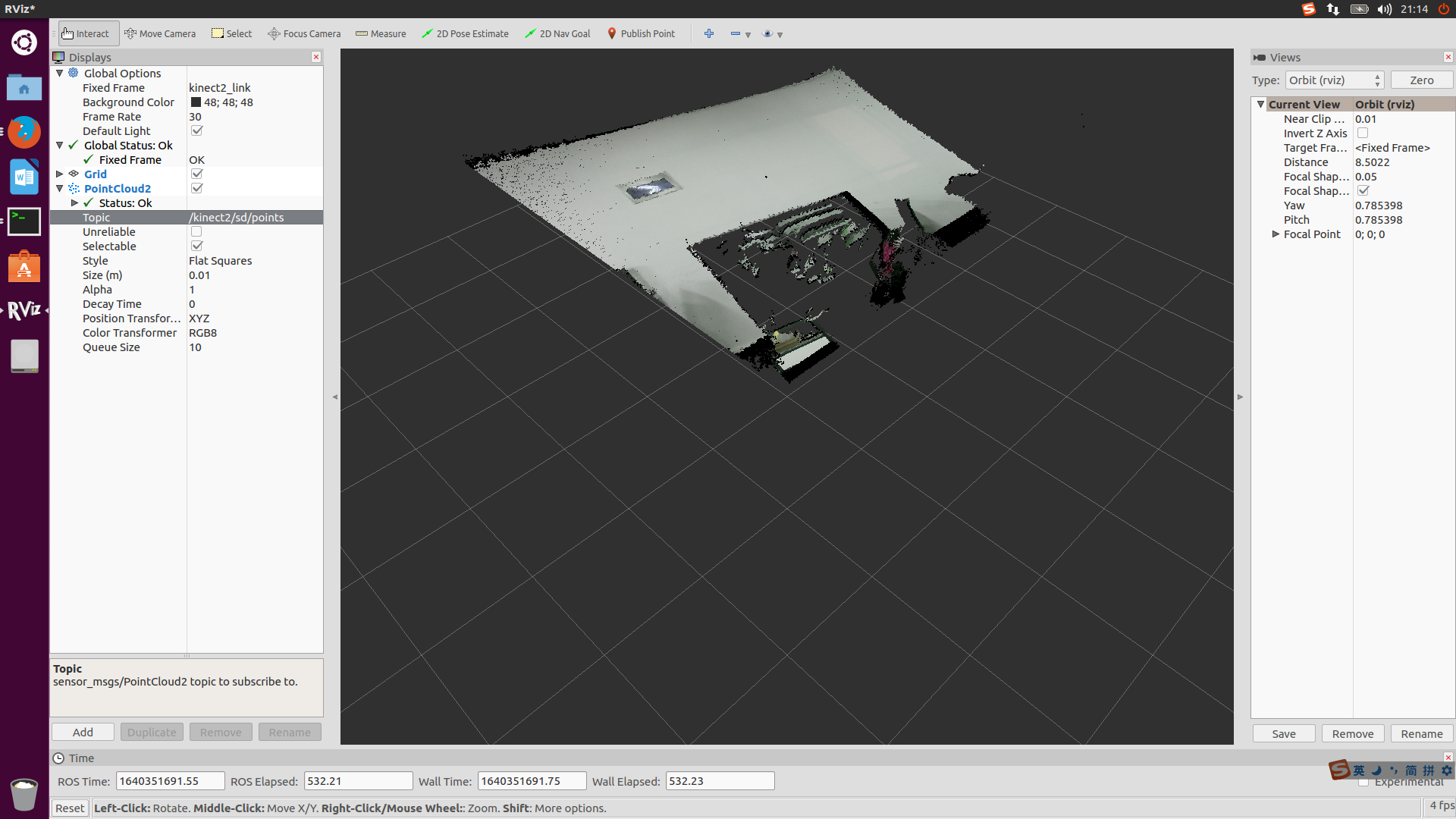The height and width of the screenshot is (819, 1456).
Task: Select the Interact tool
Action: point(86,33)
